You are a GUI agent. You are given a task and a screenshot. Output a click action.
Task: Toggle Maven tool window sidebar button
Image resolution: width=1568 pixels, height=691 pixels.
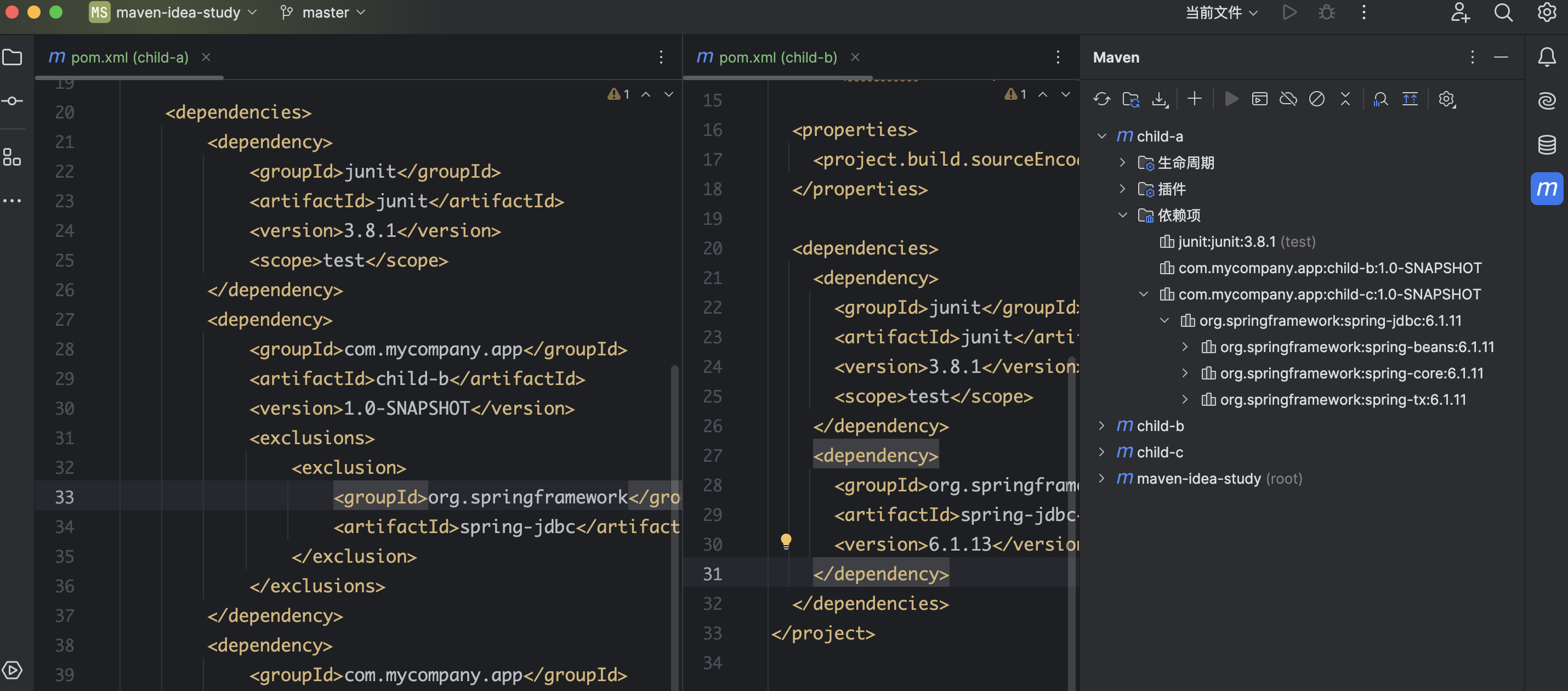pyautogui.click(x=1546, y=189)
